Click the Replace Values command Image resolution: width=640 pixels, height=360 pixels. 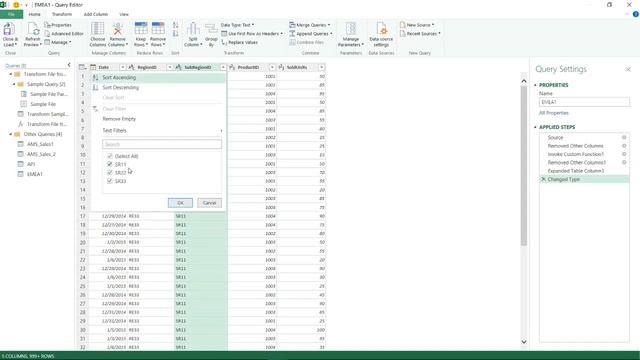click(x=240, y=42)
